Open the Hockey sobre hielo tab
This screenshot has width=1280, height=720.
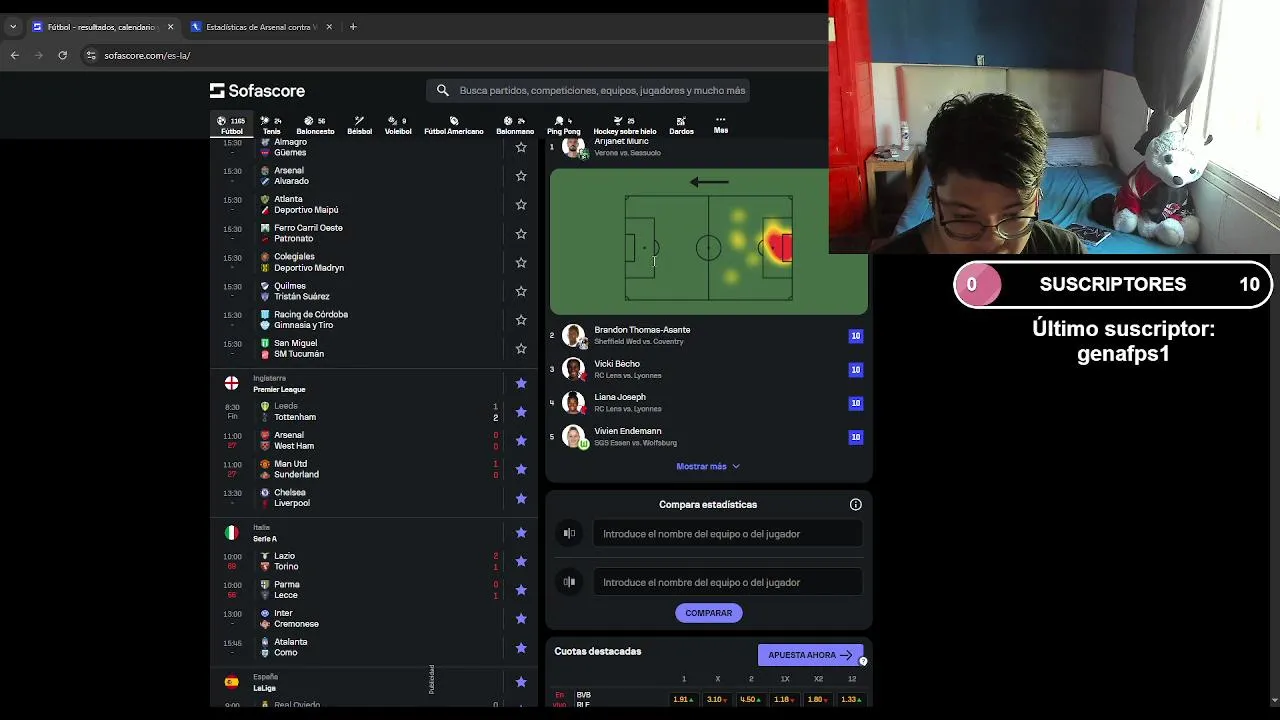pos(625,125)
